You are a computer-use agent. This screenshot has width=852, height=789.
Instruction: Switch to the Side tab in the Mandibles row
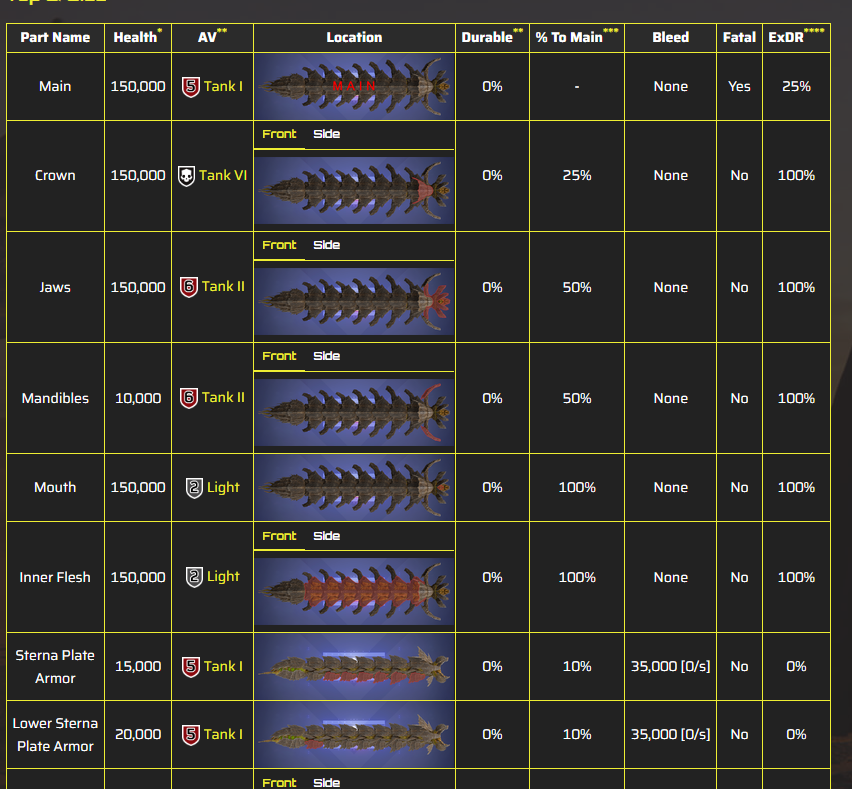(327, 356)
